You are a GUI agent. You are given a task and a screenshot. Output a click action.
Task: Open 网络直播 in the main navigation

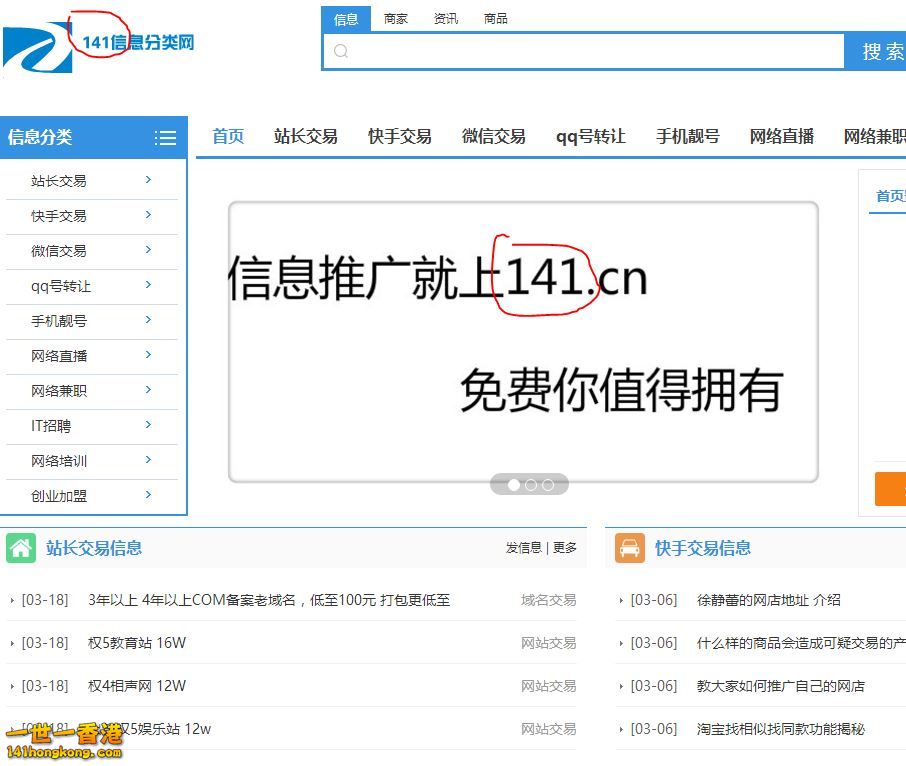point(782,136)
